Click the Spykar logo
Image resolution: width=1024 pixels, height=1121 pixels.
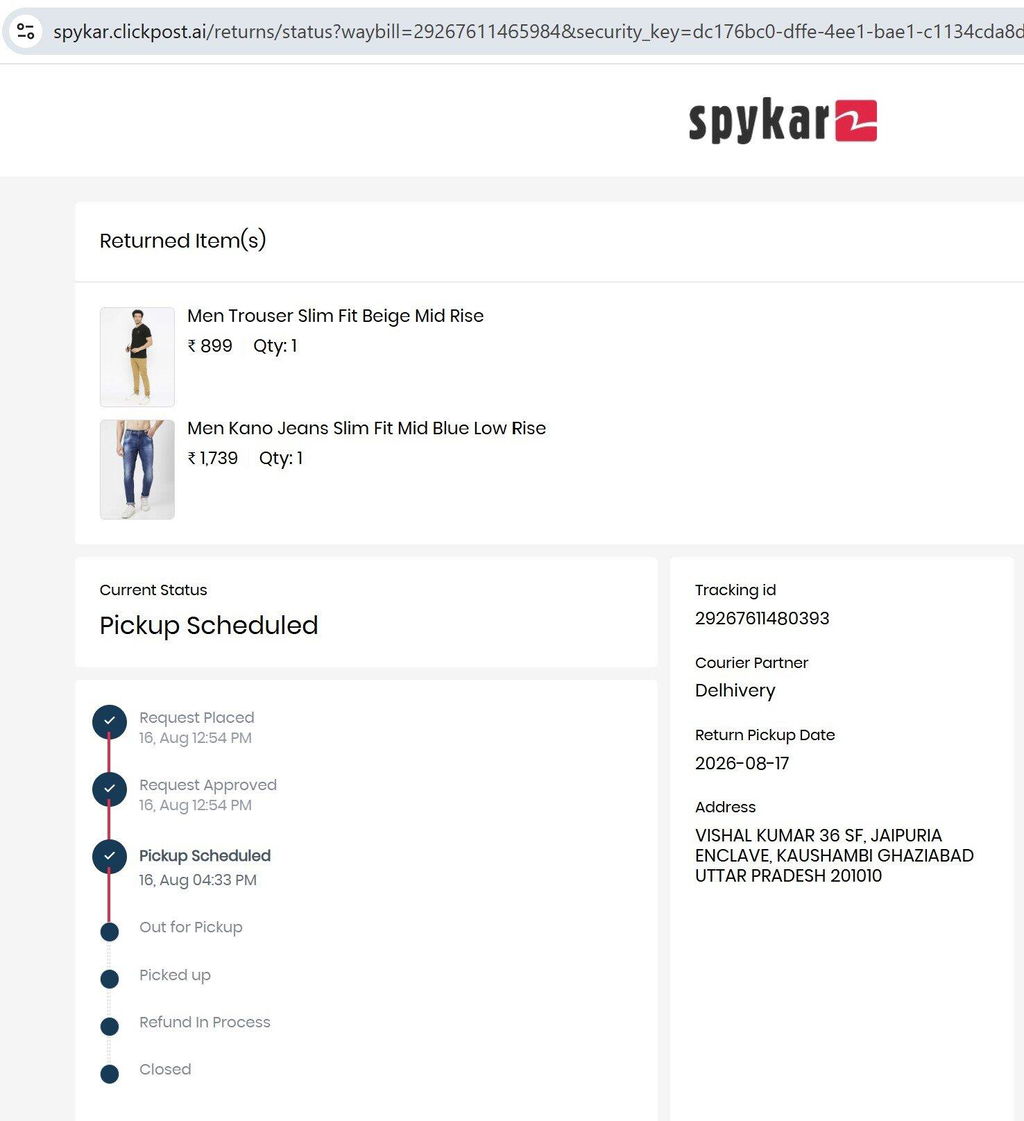coord(782,120)
